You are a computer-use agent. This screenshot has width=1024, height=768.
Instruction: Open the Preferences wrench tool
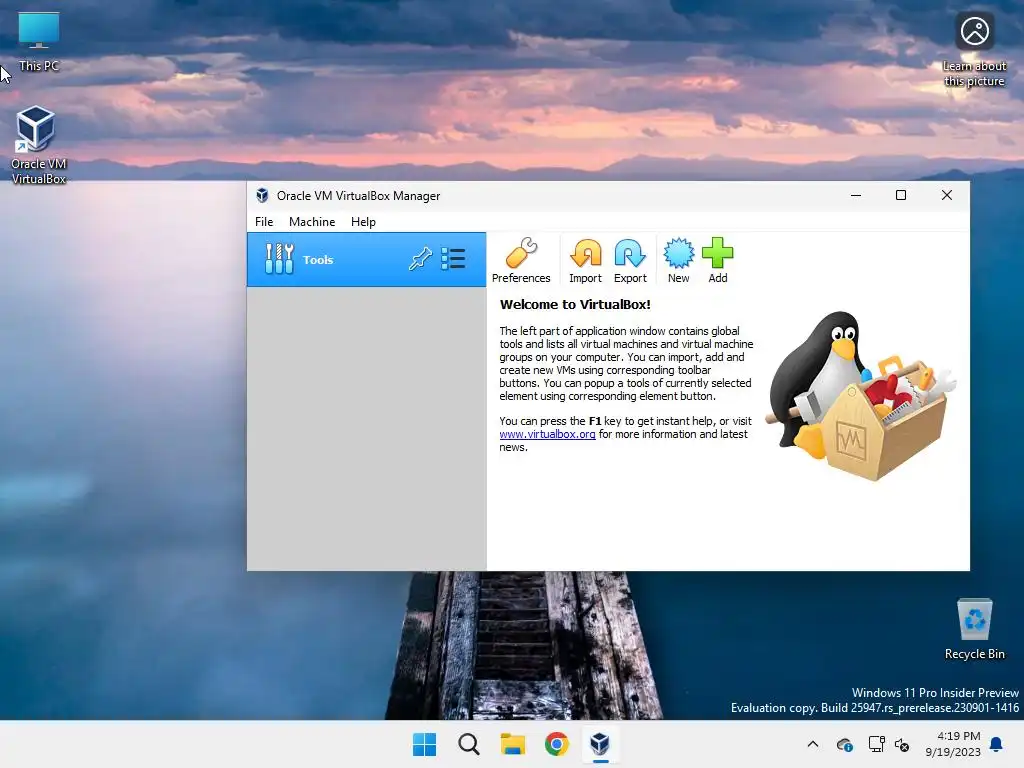(x=520, y=261)
